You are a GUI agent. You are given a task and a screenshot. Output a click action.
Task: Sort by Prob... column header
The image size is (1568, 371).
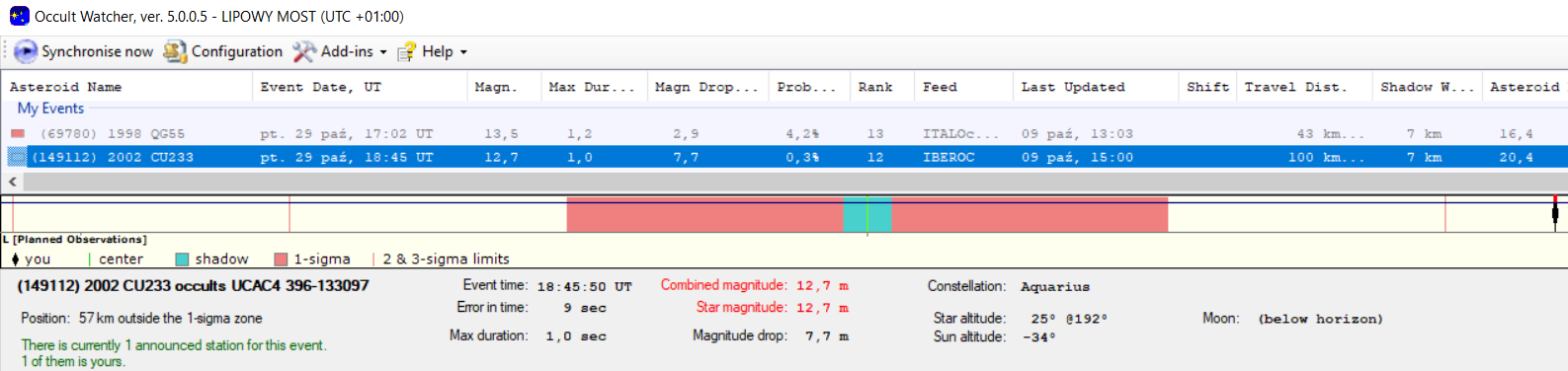point(809,87)
